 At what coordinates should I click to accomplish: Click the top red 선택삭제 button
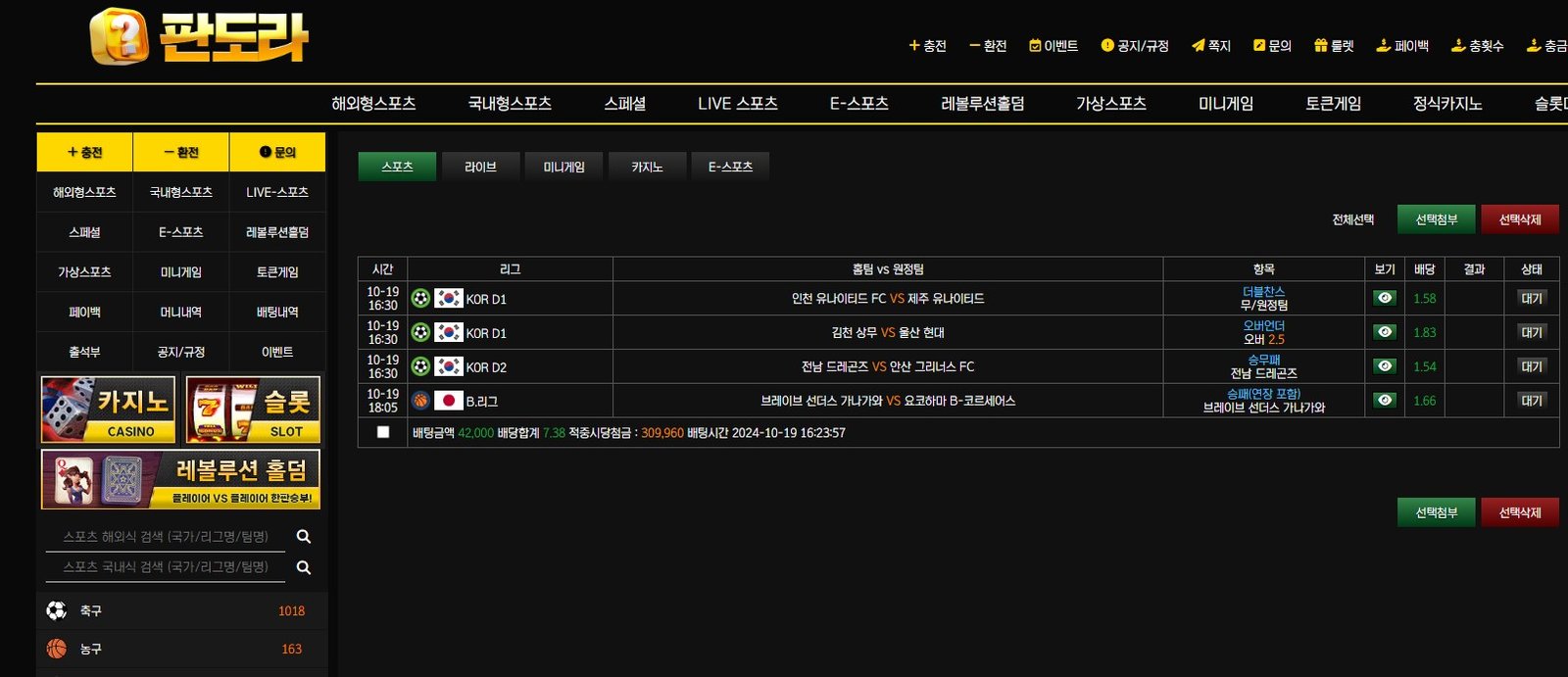(x=1519, y=219)
